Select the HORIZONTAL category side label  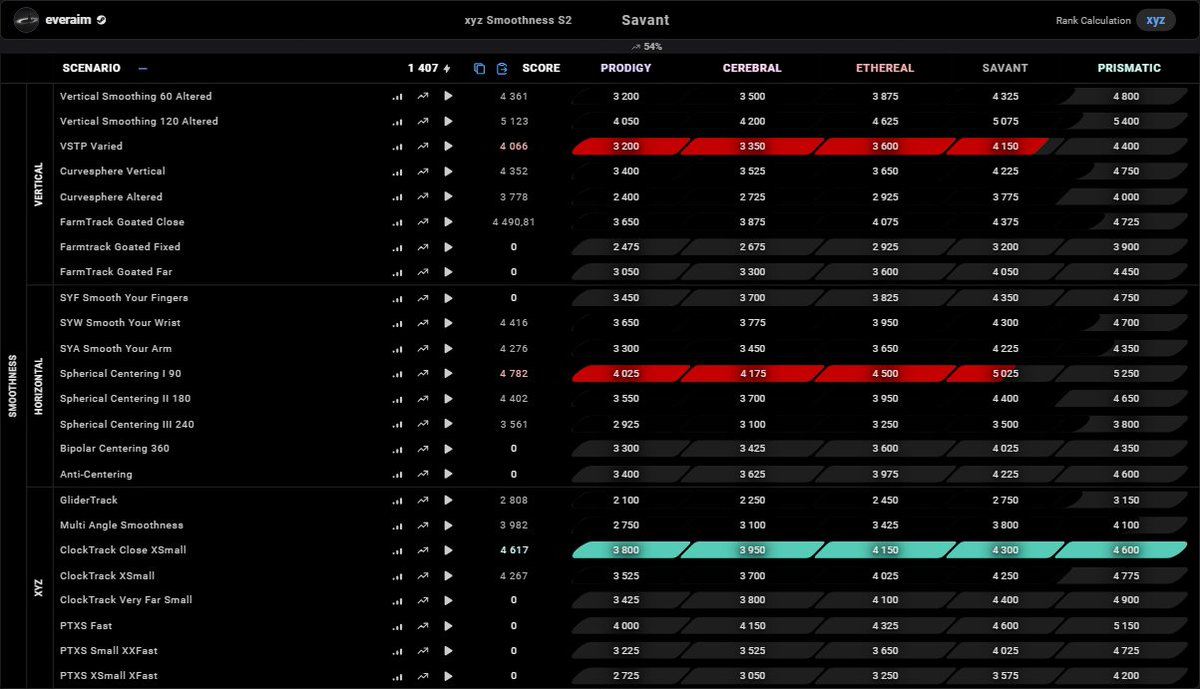pyautogui.click(x=39, y=386)
